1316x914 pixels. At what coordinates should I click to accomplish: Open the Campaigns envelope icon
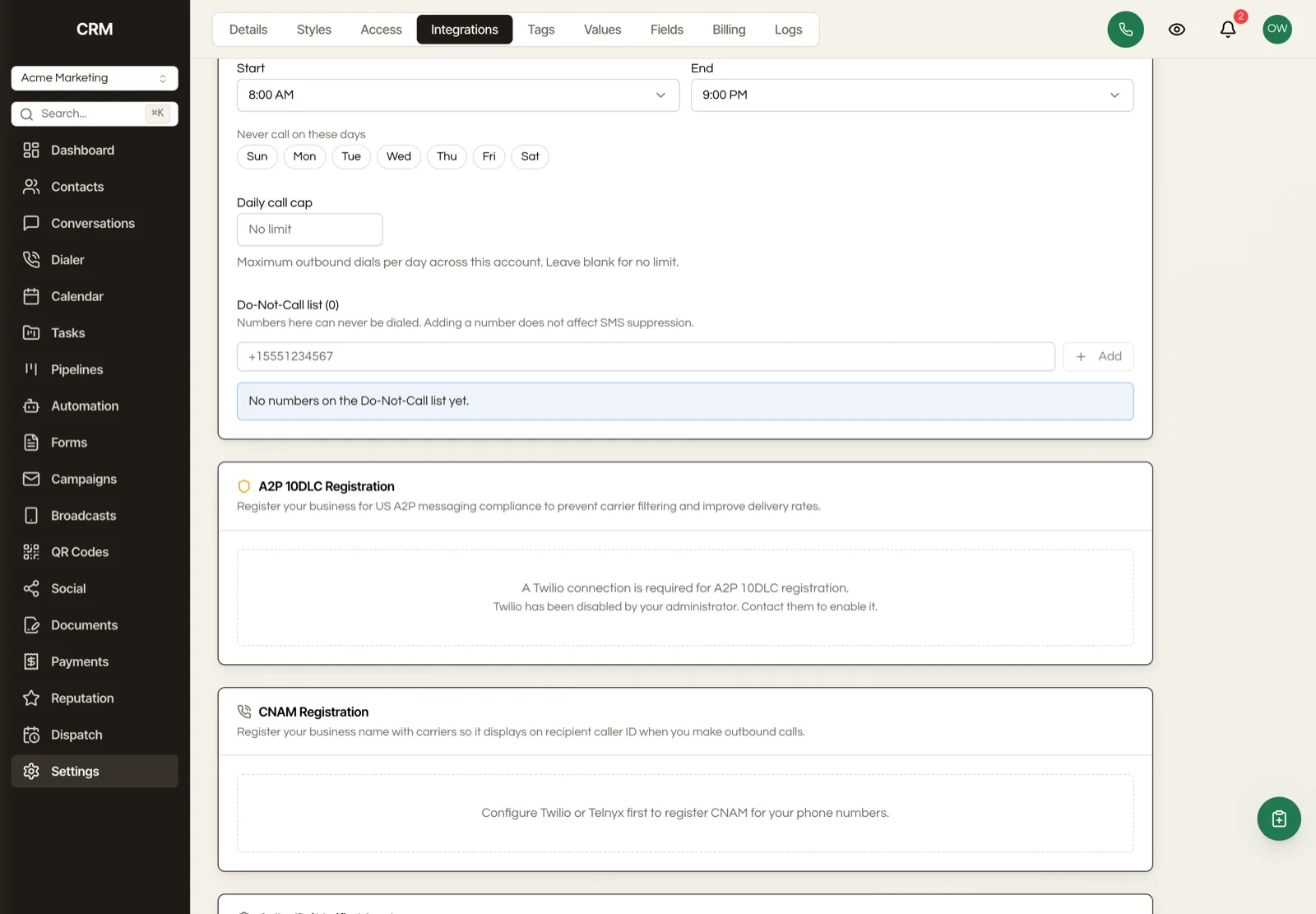31,479
